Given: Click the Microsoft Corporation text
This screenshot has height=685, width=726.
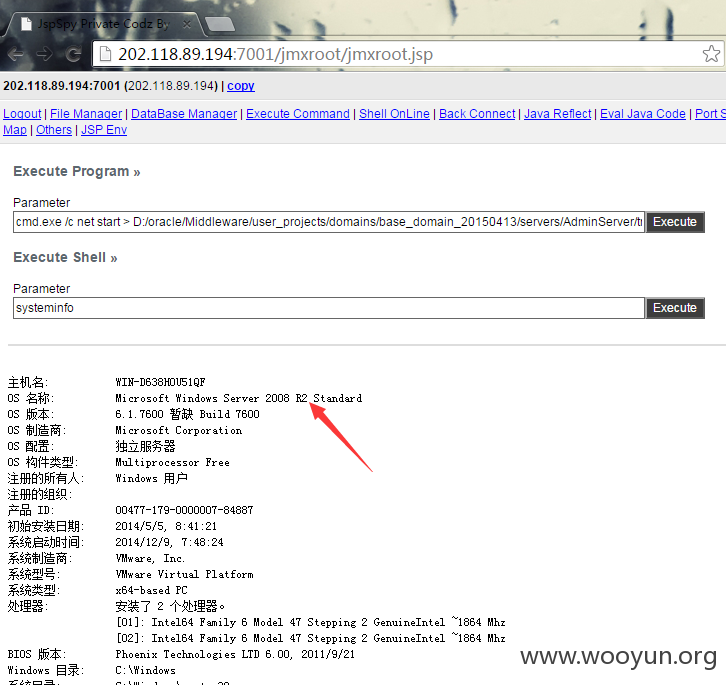Looking at the screenshot, I should click(x=178, y=430).
